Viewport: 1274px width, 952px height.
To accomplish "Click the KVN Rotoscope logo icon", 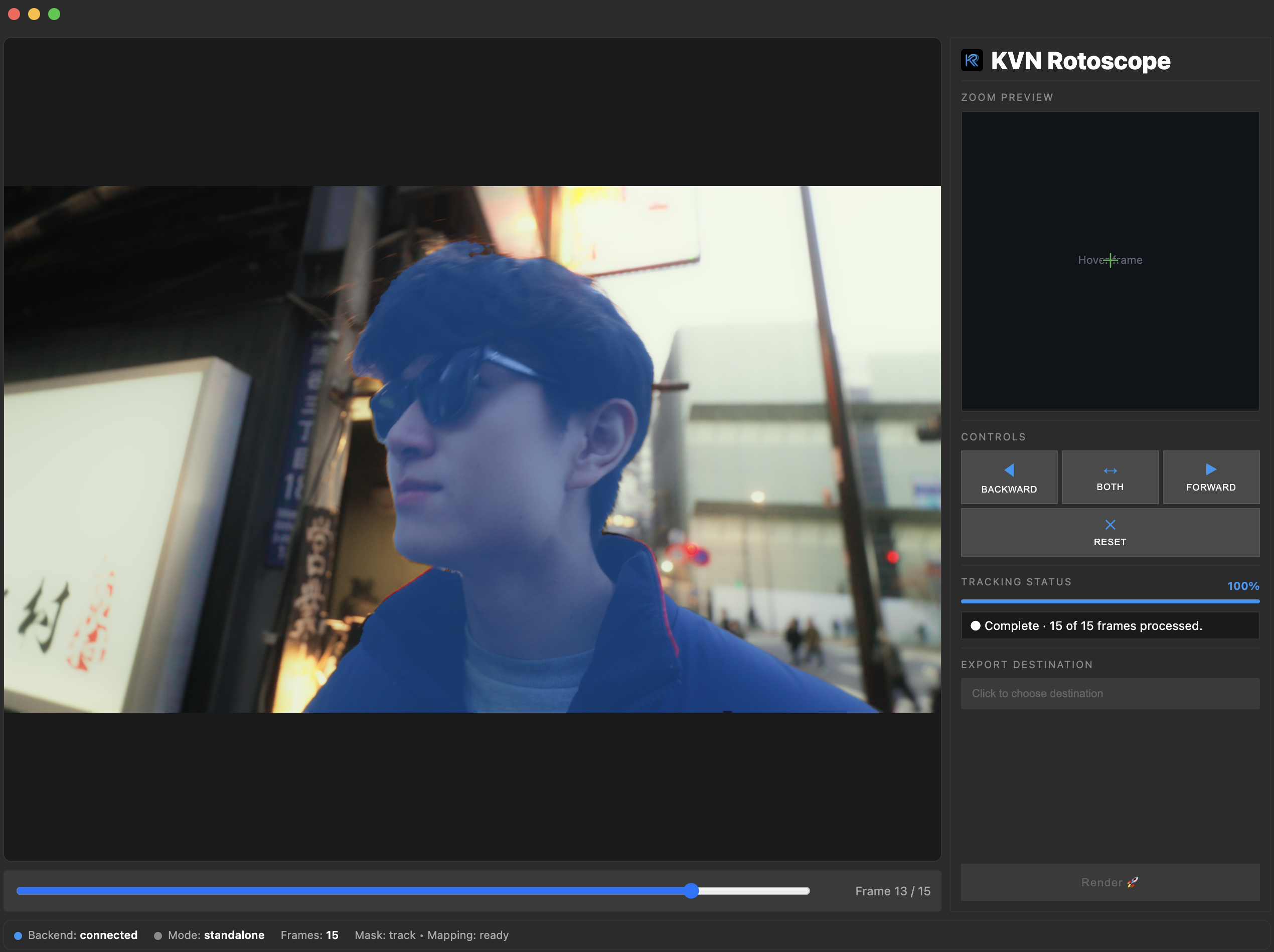I will [x=972, y=61].
